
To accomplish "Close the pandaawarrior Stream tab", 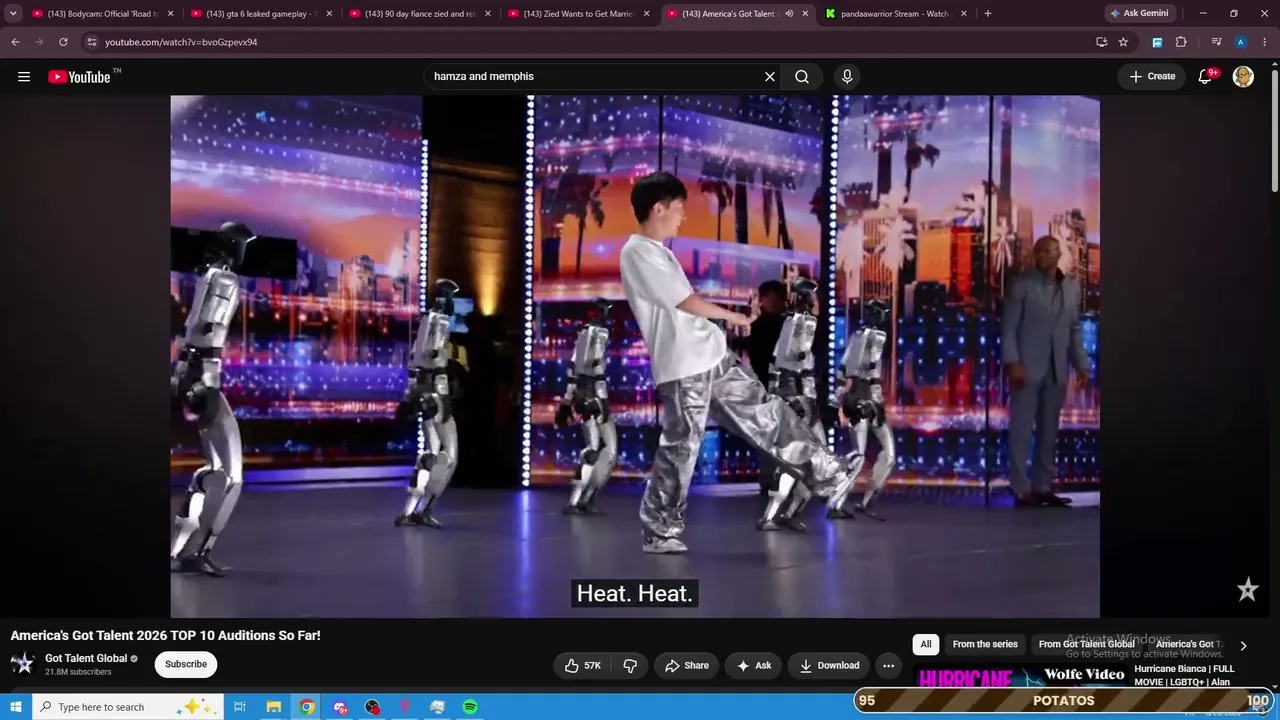I will click(964, 14).
